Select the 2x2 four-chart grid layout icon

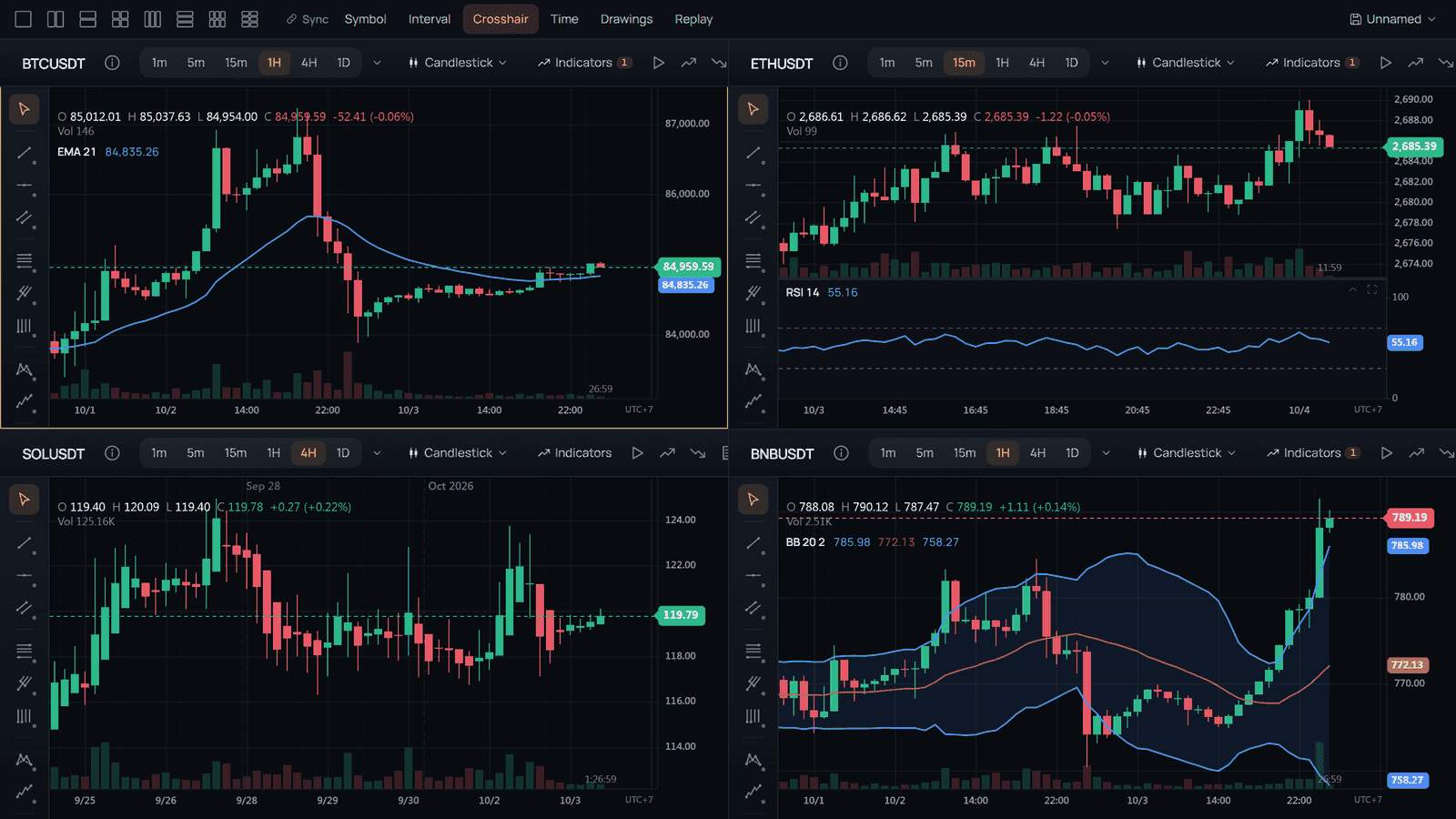tap(120, 19)
